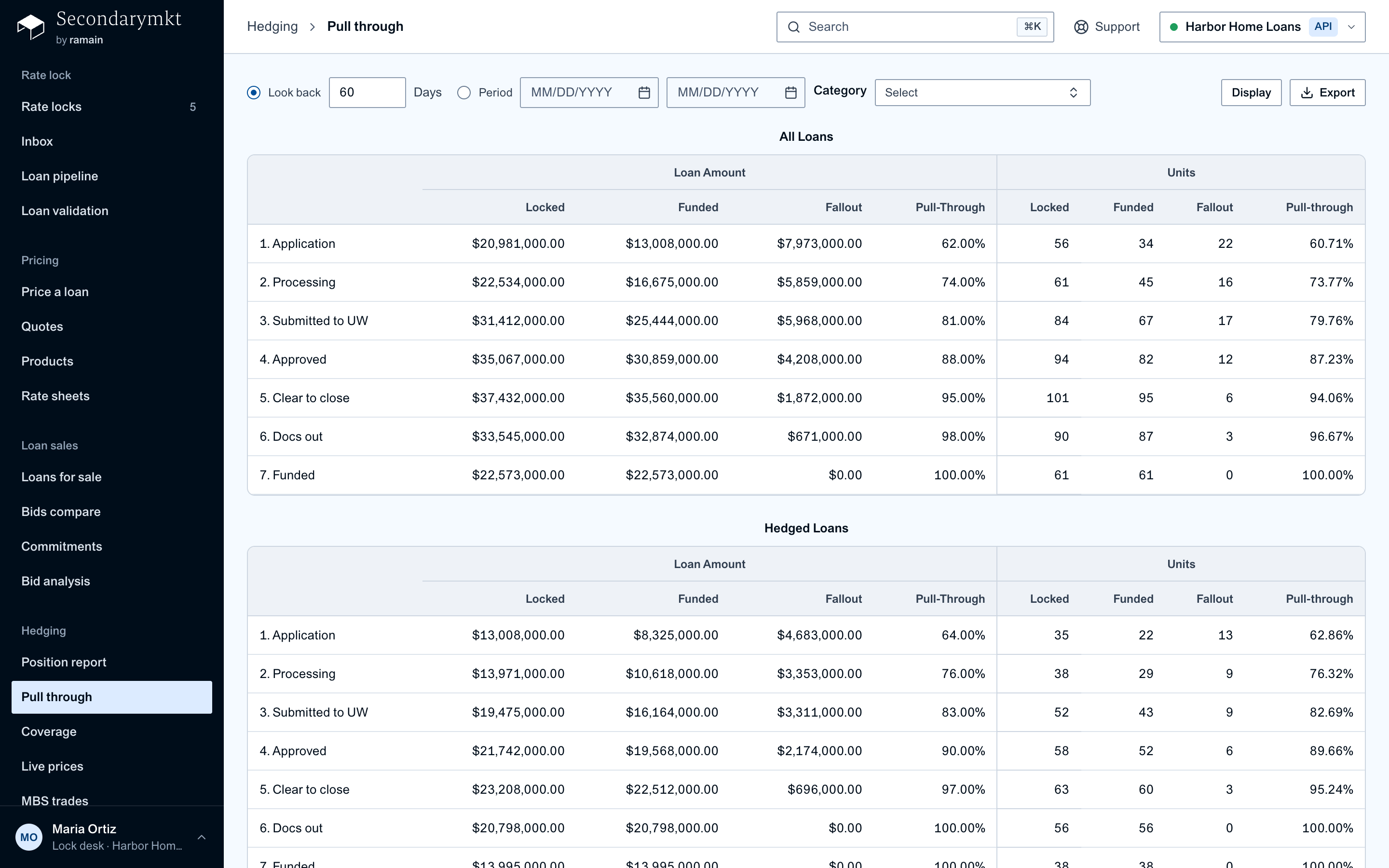Click the Display button

1251,93
